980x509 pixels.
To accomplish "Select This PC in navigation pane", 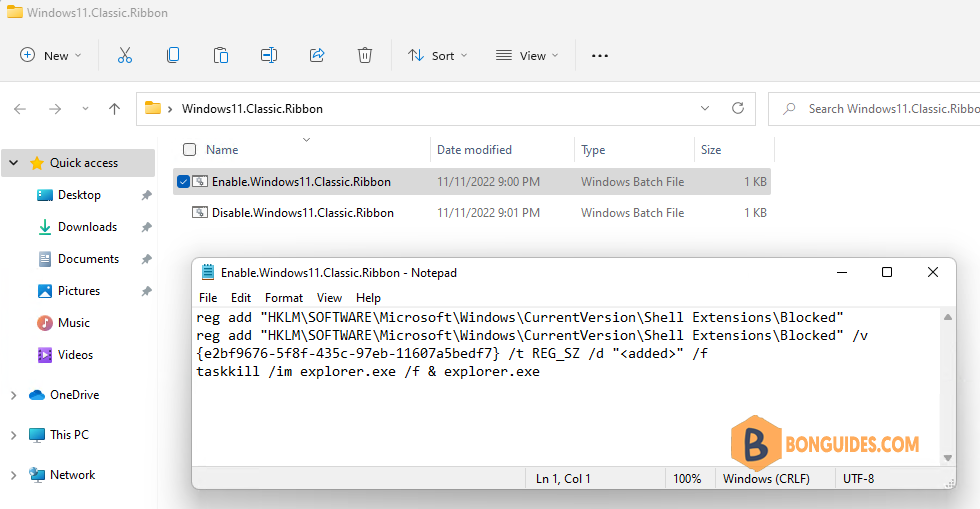I will click(x=69, y=435).
